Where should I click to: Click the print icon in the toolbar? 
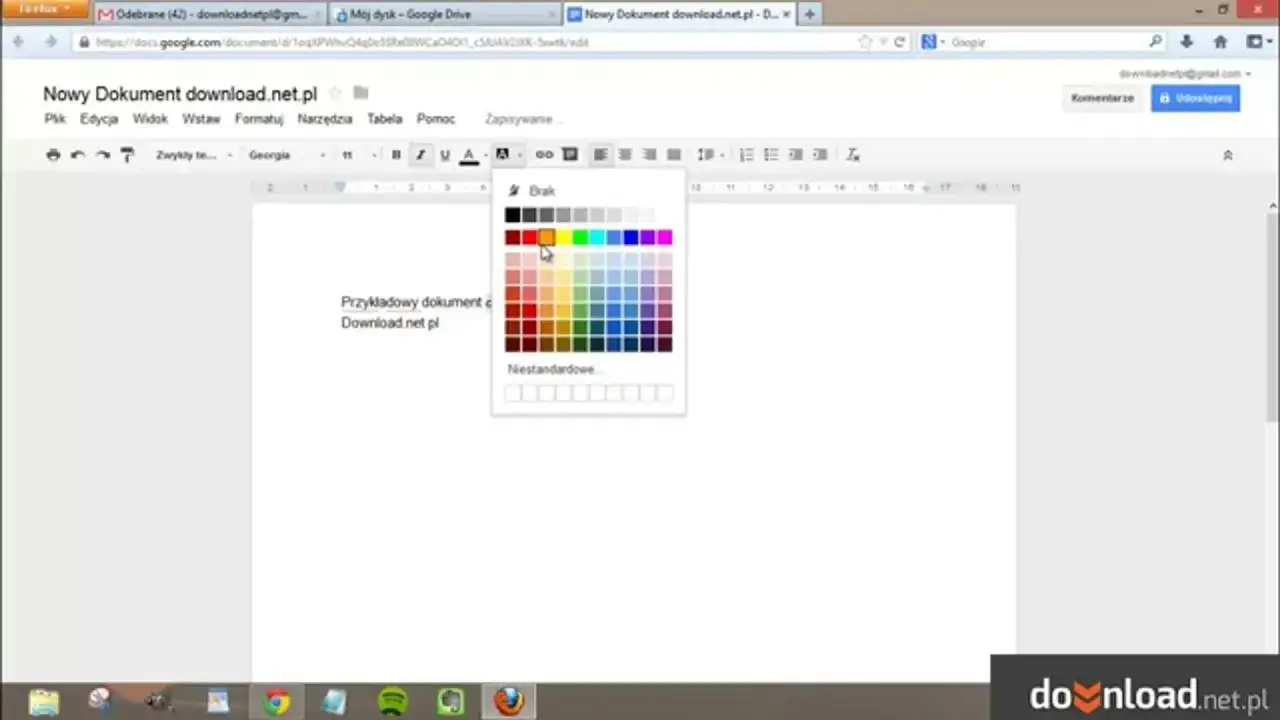coord(53,155)
